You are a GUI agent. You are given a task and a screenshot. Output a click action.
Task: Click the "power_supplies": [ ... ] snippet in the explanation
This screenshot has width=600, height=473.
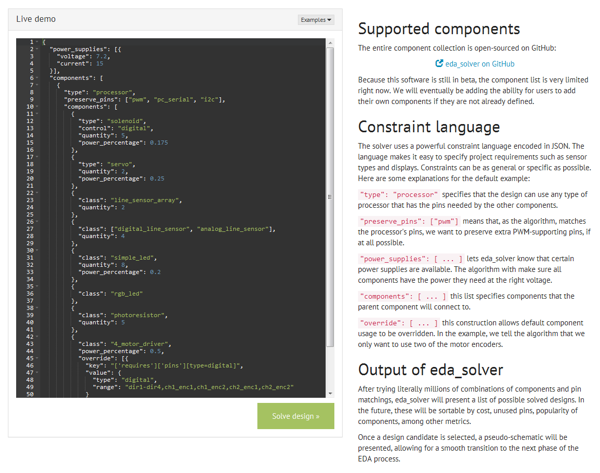[411, 259]
